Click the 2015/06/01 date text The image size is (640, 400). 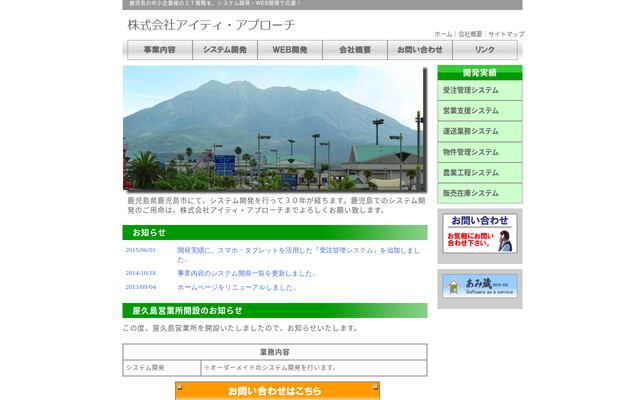click(x=140, y=250)
